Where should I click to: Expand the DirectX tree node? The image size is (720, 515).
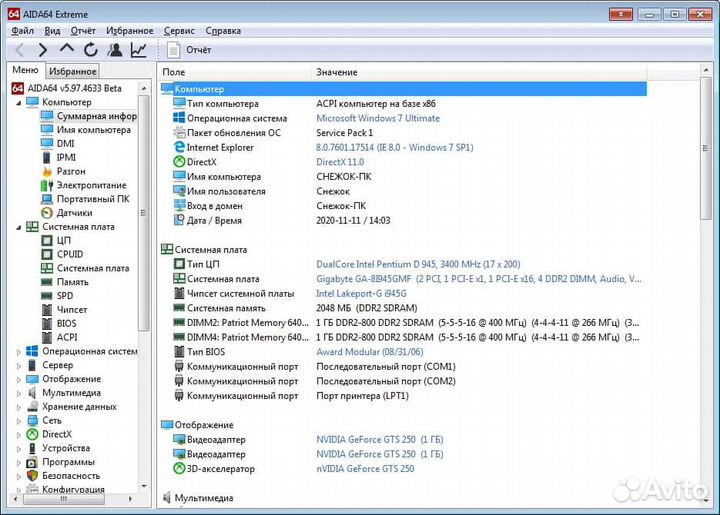coord(19,435)
